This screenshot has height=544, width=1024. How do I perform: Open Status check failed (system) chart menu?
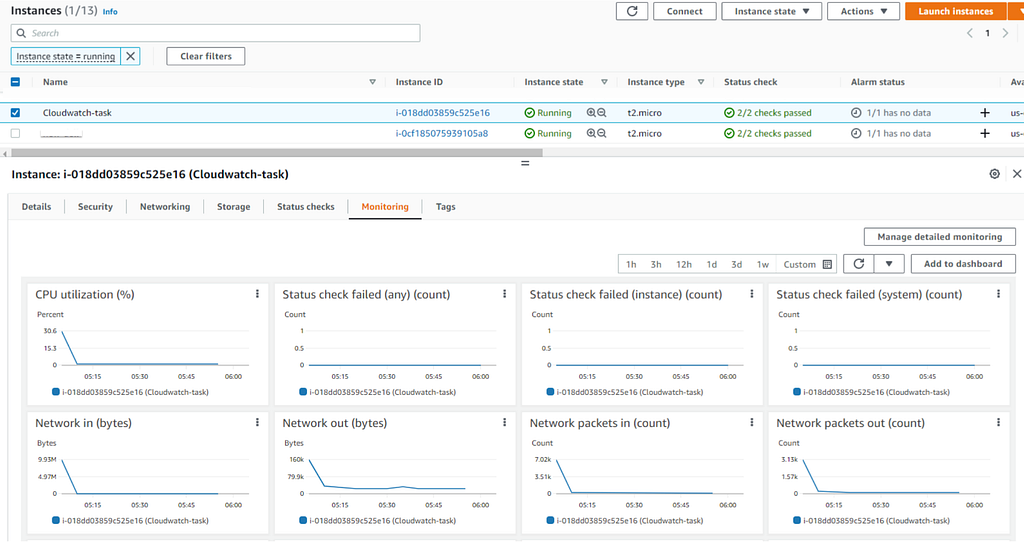(x=999, y=294)
